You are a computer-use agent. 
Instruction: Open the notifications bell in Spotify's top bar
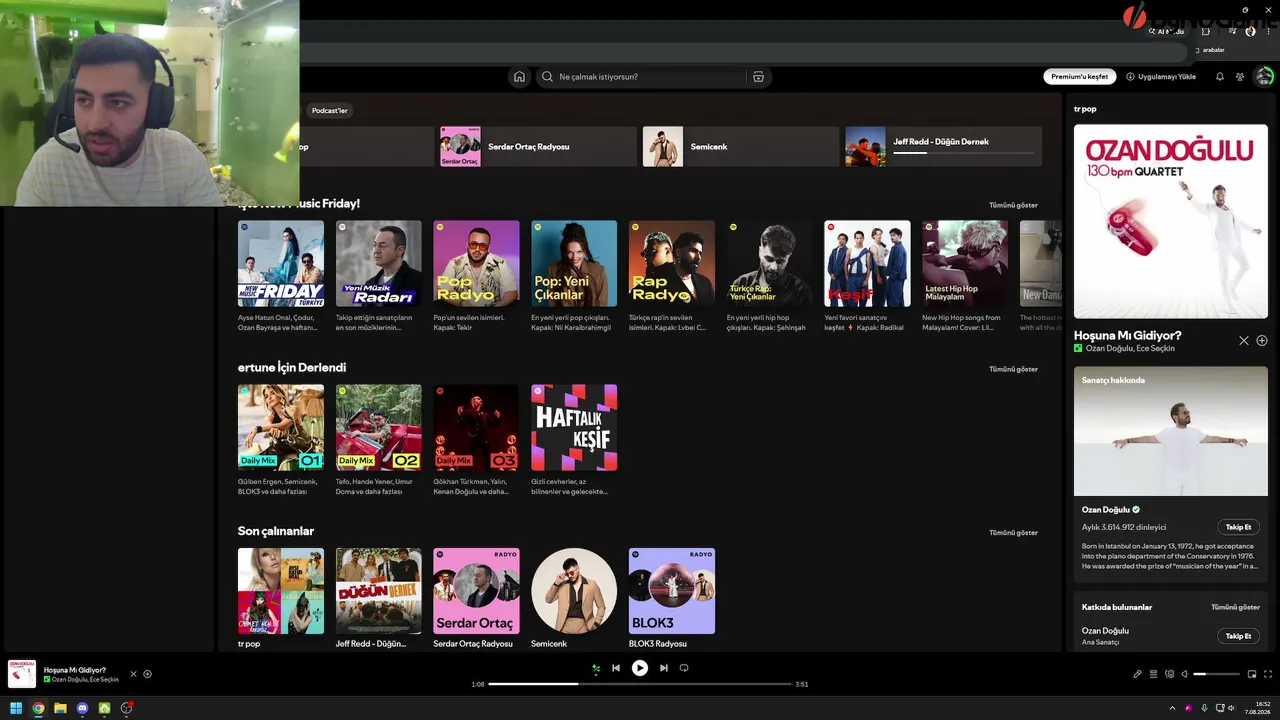(1219, 77)
